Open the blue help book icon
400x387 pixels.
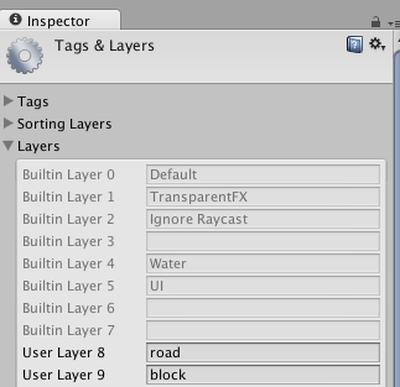[355, 45]
